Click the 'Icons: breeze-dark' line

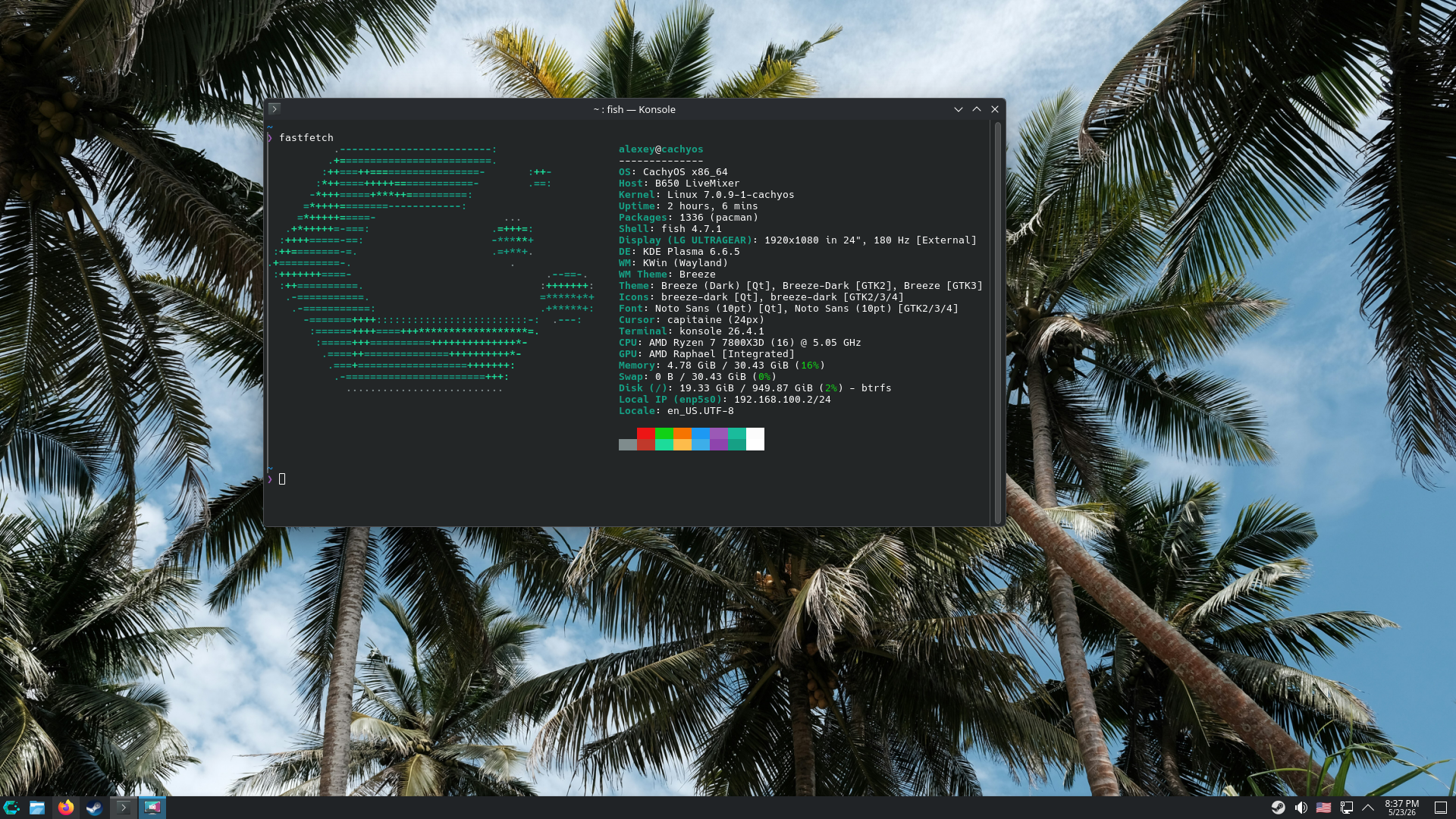pyautogui.click(x=761, y=297)
